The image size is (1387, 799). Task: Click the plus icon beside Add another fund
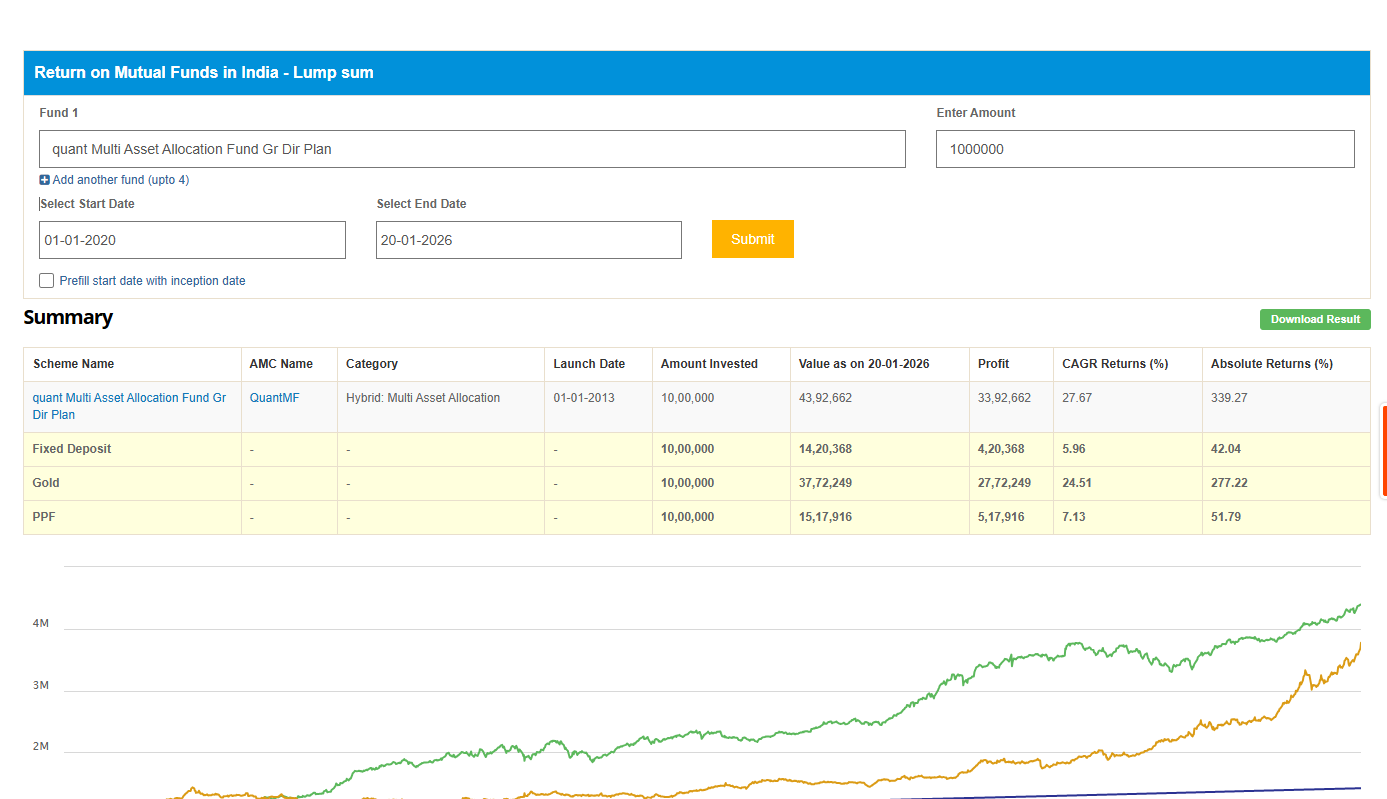pos(44,180)
